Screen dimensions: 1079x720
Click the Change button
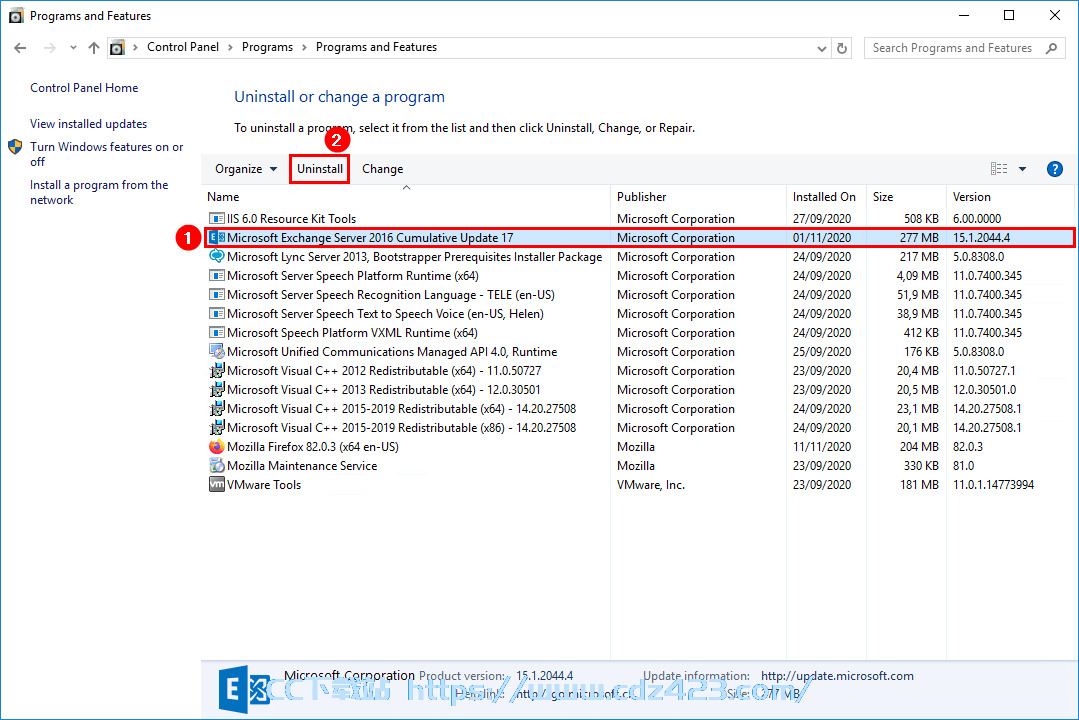[x=383, y=169]
